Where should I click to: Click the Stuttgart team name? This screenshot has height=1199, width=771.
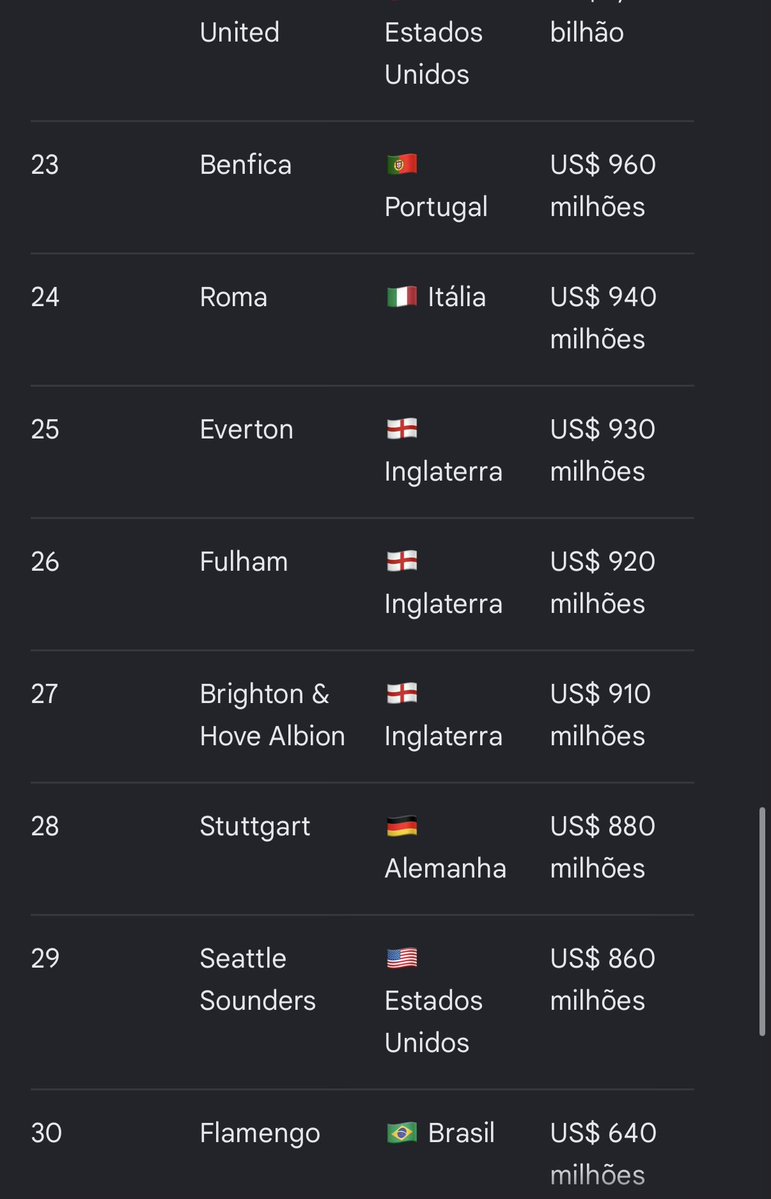255,827
